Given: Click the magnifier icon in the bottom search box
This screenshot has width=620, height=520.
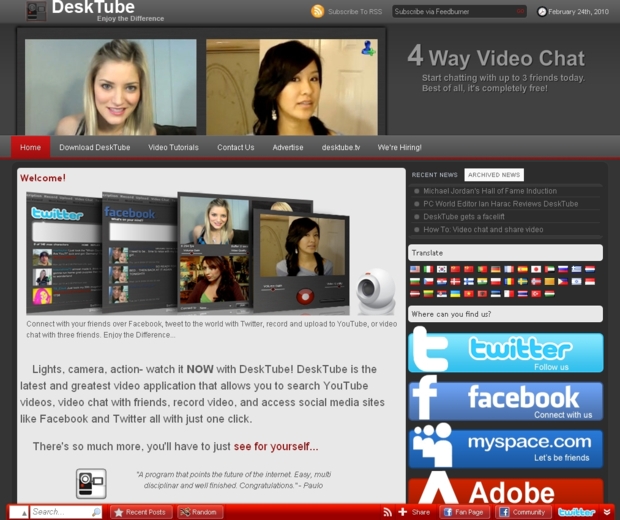Looking at the screenshot, I should 96,512.
